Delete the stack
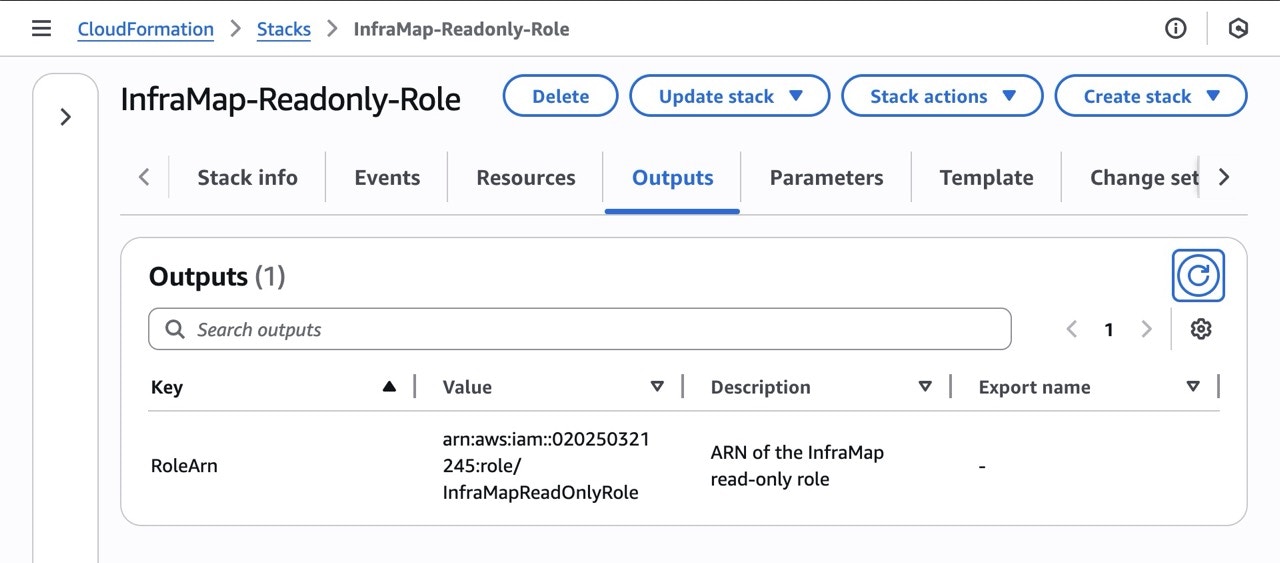Screen dimensions: 1280x563 (560, 96)
